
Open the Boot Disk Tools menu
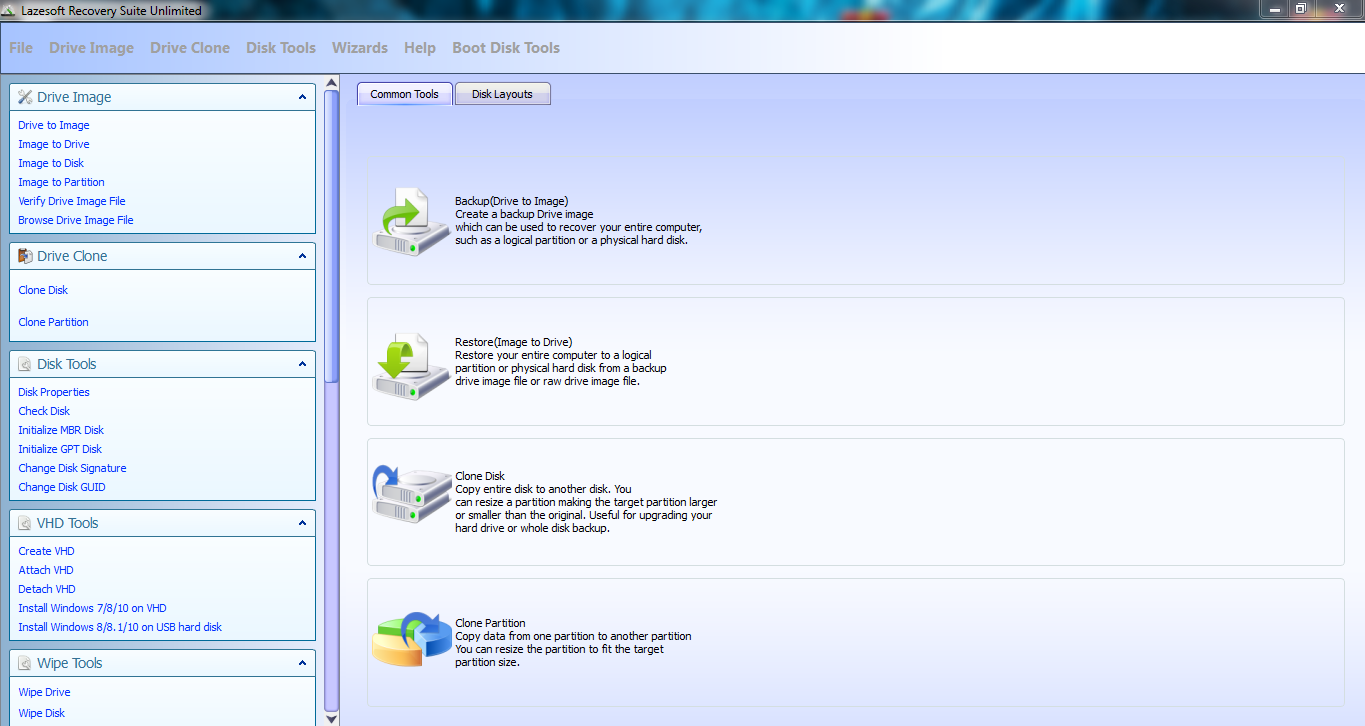click(506, 48)
